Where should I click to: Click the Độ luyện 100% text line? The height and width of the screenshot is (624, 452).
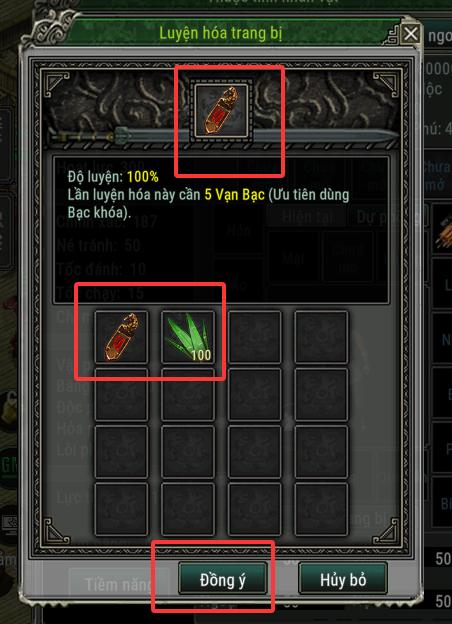coord(113,177)
